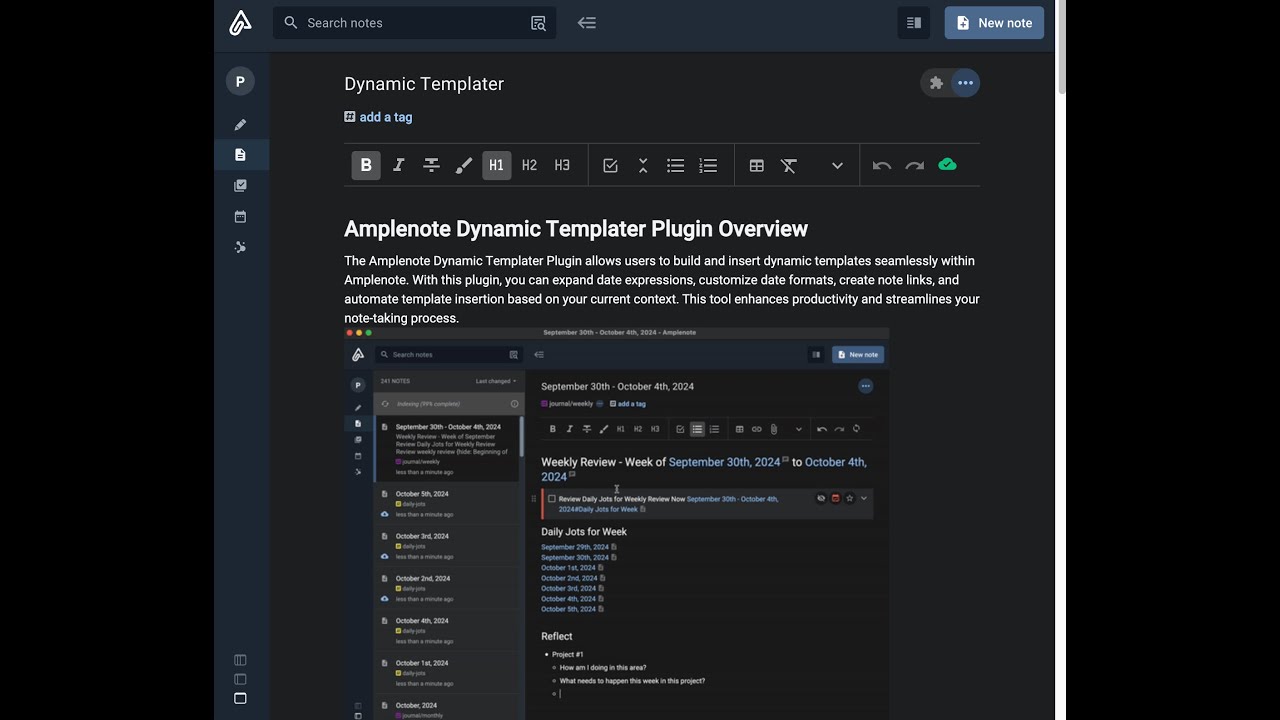The image size is (1280, 720).
Task: Click the green cloud sync status icon
Action: click(947, 165)
